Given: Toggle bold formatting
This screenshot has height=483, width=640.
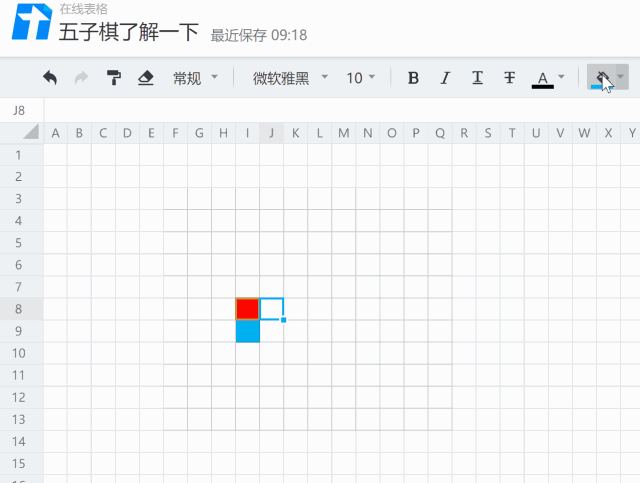Looking at the screenshot, I should [x=414, y=78].
